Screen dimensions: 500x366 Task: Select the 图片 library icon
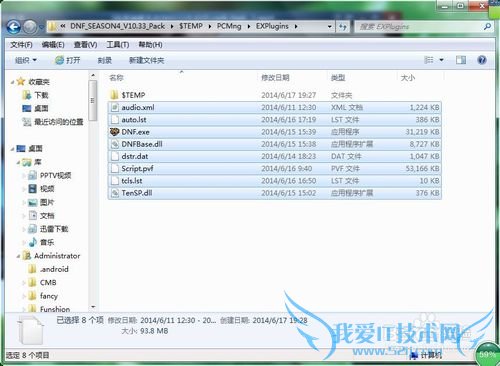(32, 202)
